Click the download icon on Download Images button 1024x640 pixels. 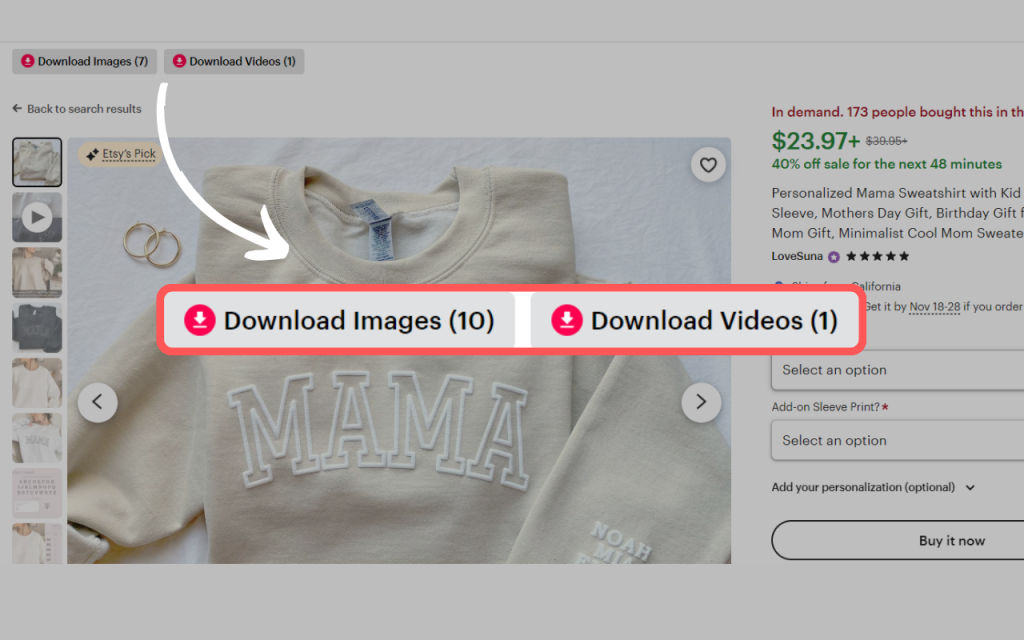tap(200, 320)
